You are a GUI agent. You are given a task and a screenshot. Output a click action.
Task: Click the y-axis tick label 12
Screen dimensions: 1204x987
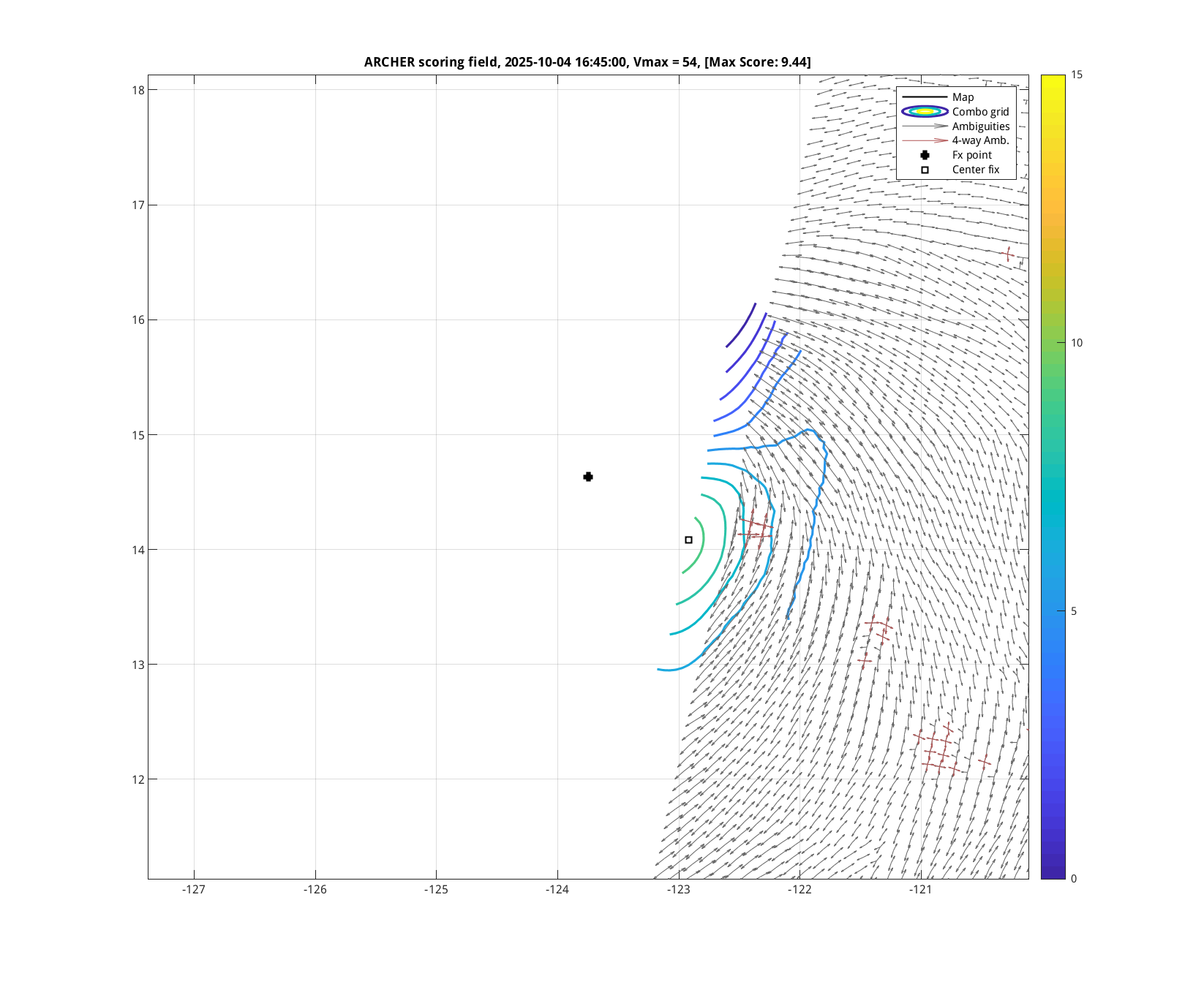click(138, 779)
